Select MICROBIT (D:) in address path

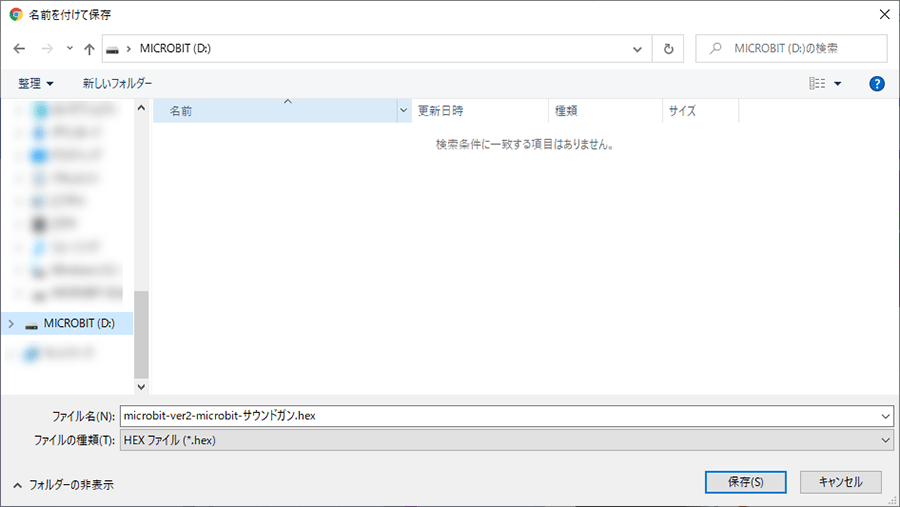175,48
